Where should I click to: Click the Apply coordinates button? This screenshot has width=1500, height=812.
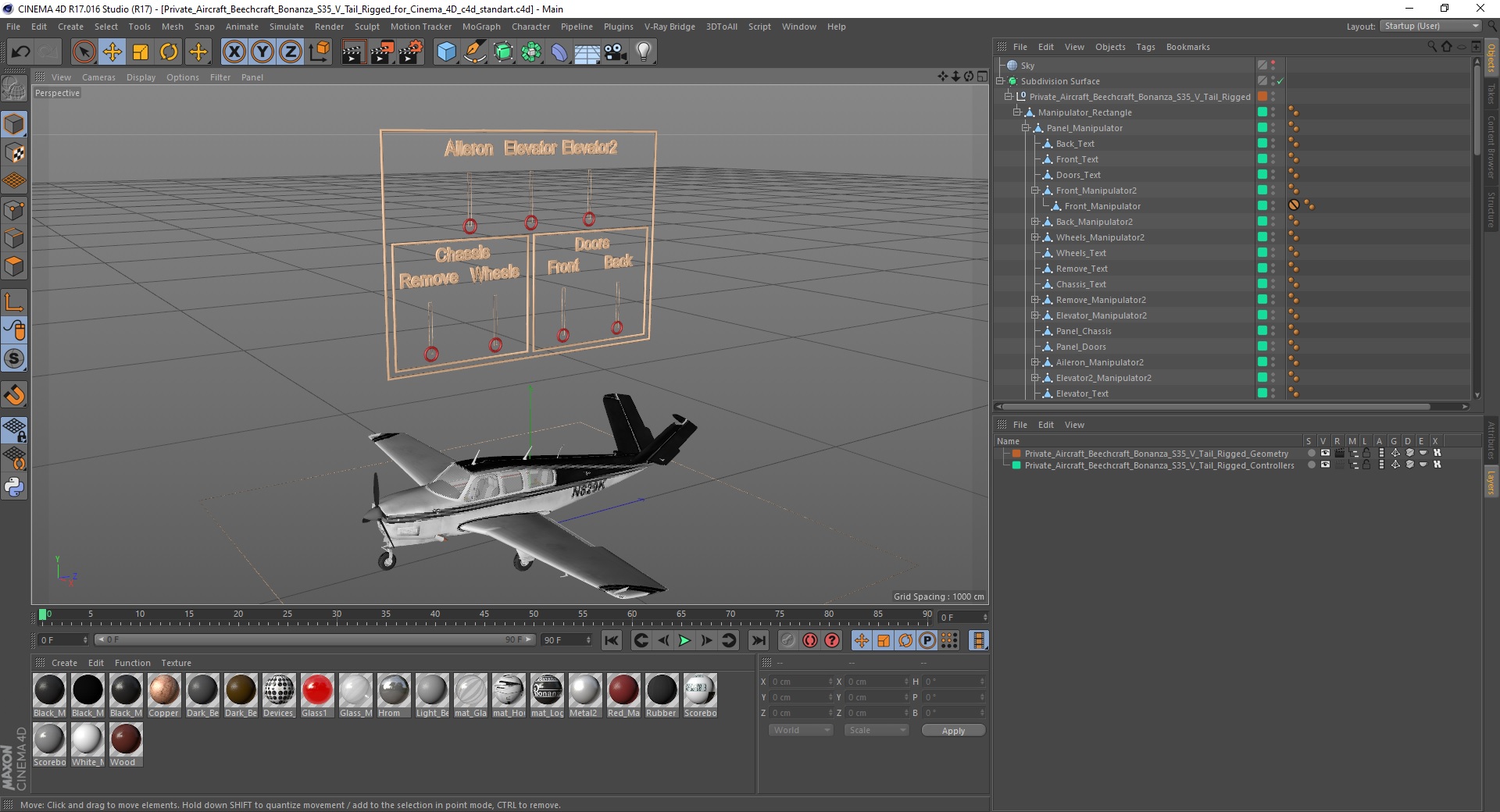click(x=953, y=731)
